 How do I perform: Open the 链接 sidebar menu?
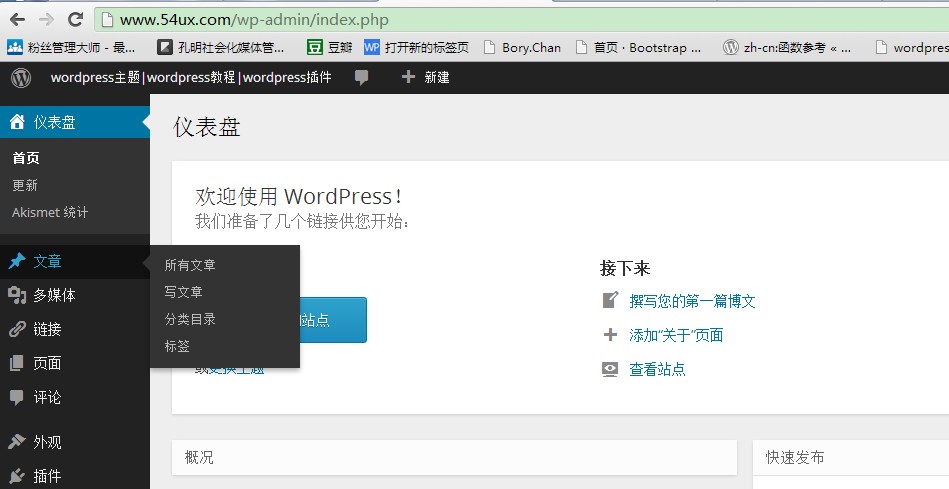pyautogui.click(x=74, y=329)
